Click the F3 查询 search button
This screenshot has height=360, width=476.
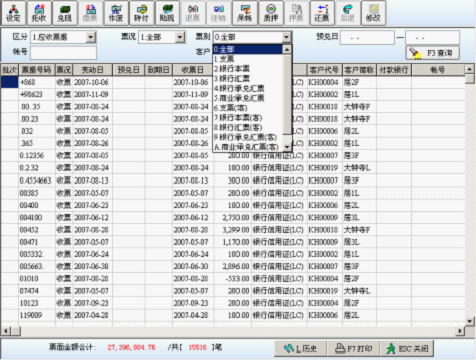[433, 53]
